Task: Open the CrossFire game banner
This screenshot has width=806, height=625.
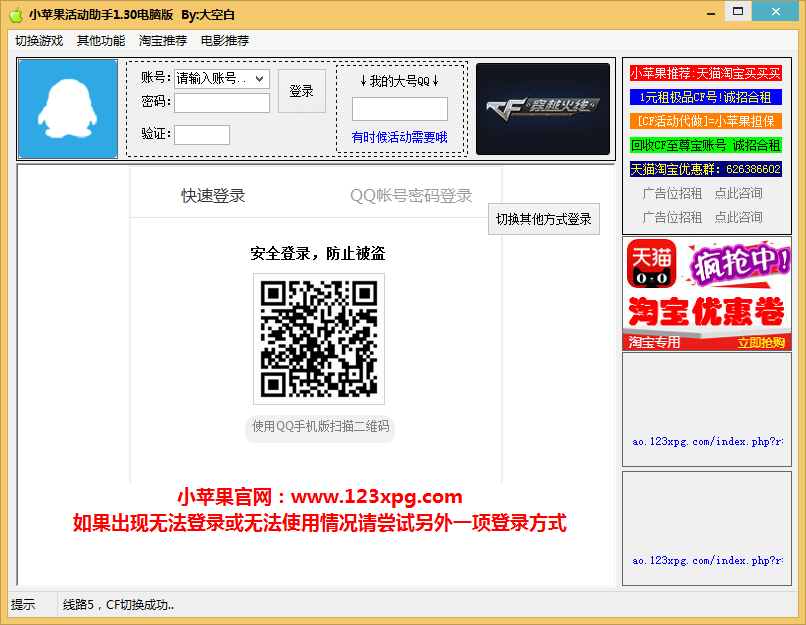Action: (x=543, y=108)
